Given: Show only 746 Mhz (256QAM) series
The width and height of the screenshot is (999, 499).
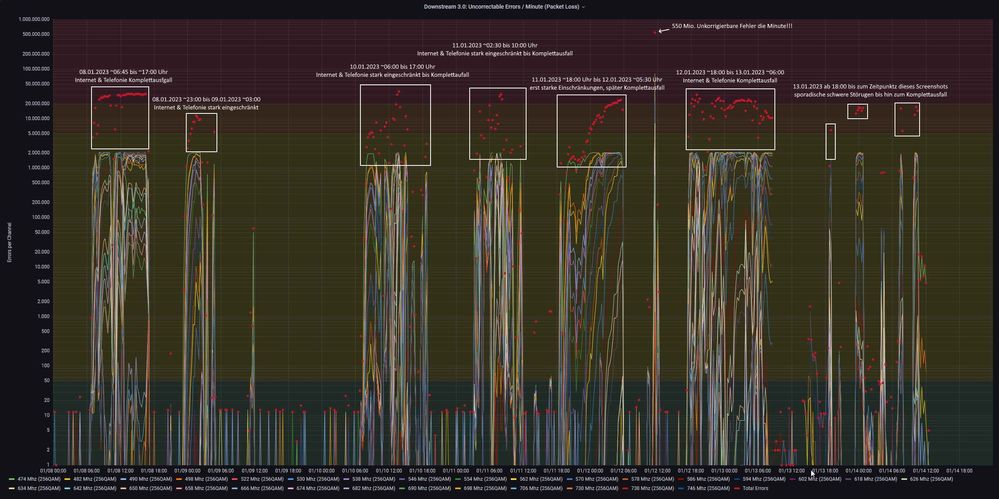Looking at the screenshot, I should coord(703,488).
